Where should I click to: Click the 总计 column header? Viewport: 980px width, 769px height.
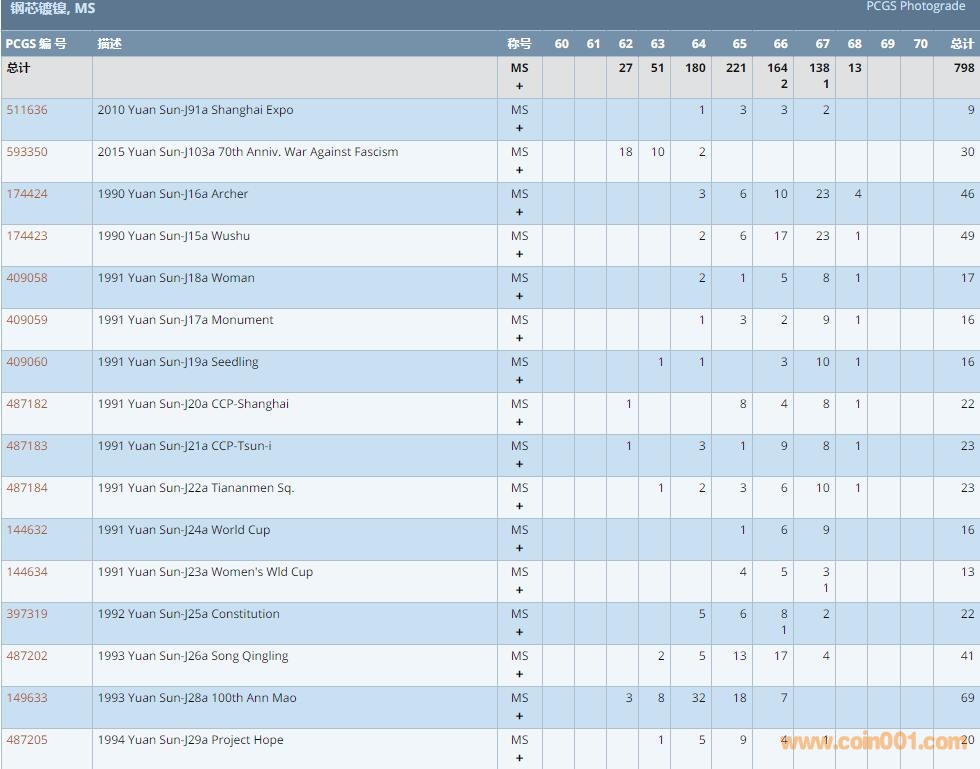[x=961, y=44]
